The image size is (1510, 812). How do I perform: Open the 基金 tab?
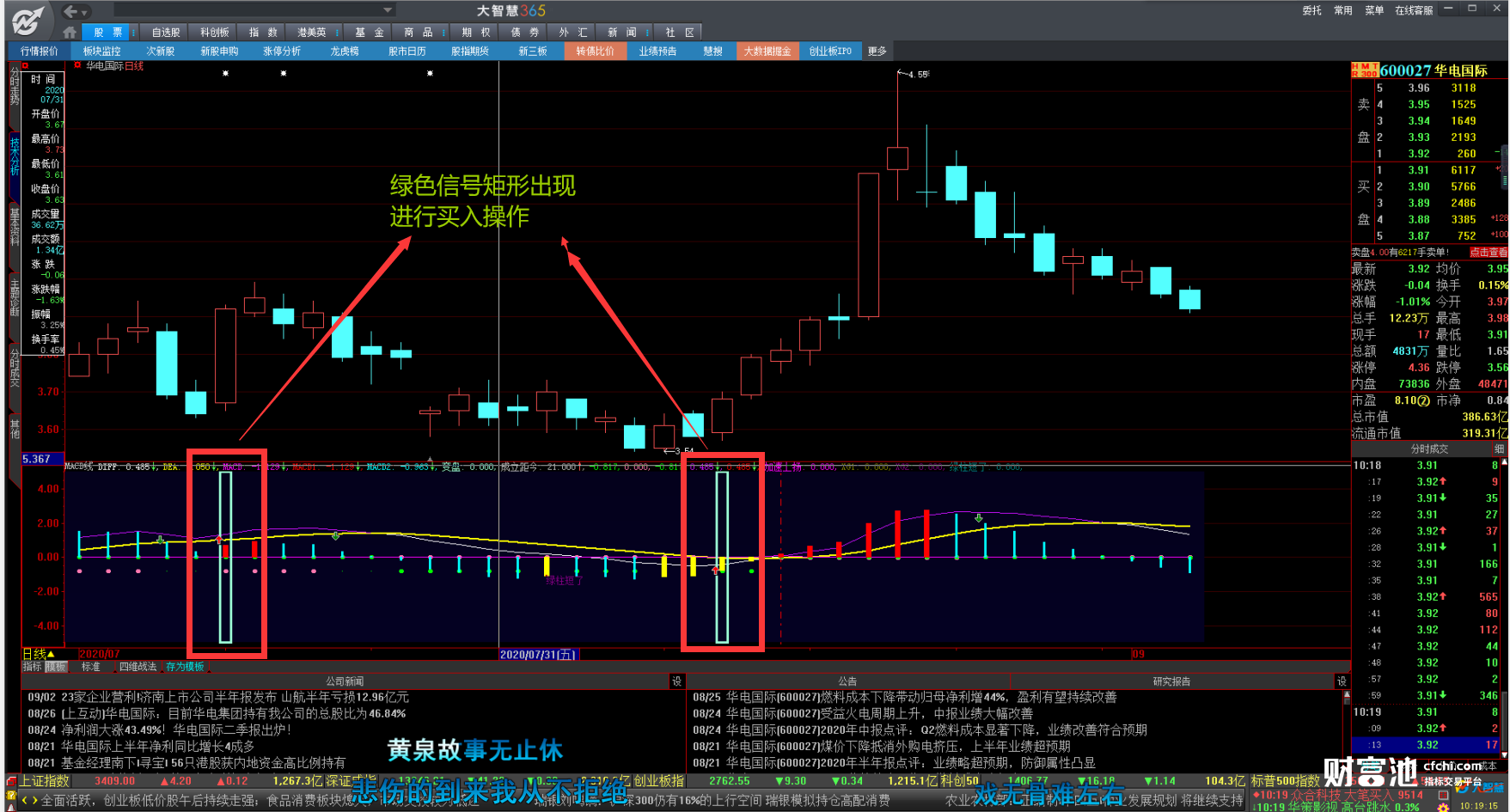[x=370, y=33]
